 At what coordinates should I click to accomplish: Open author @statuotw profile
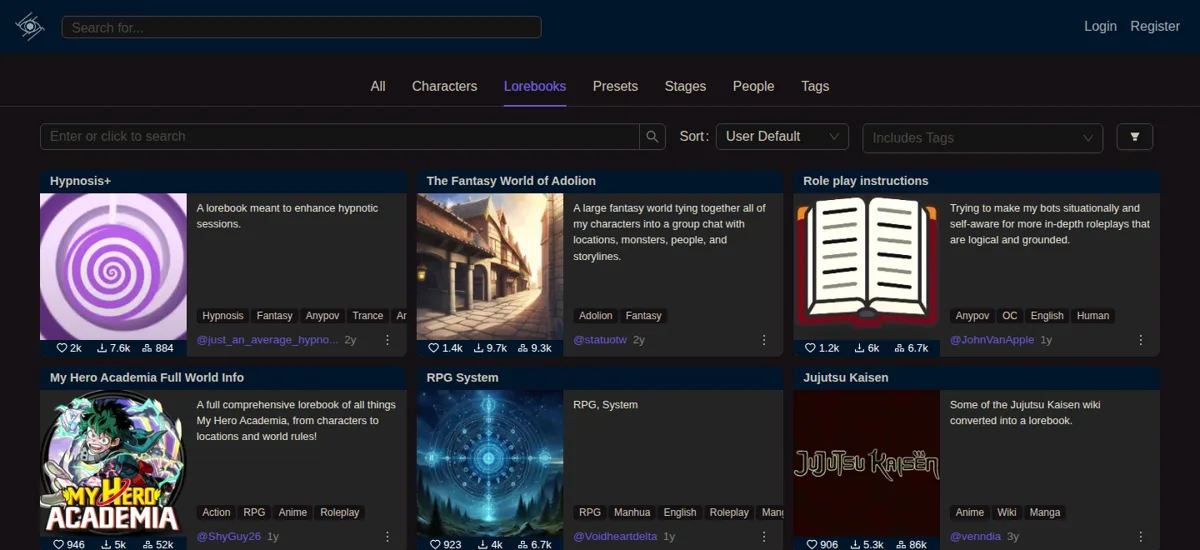600,340
